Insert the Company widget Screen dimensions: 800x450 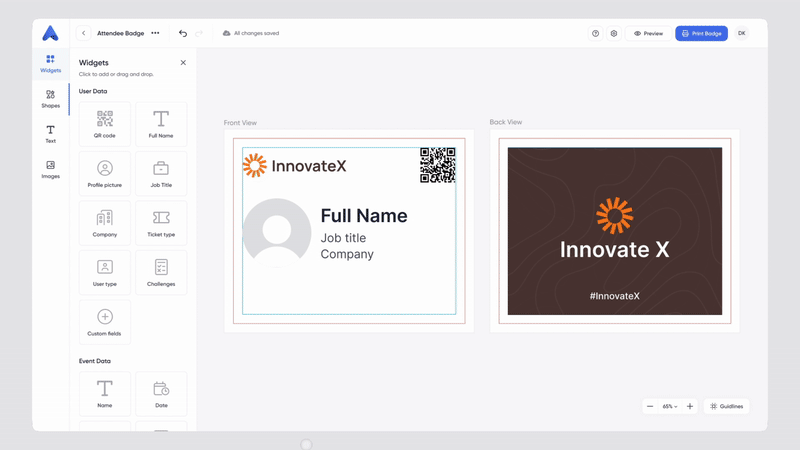pyautogui.click(x=105, y=223)
